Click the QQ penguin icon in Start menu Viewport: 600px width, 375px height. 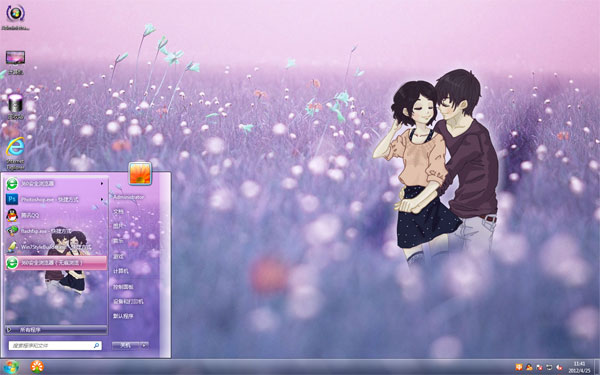[x=12, y=215]
